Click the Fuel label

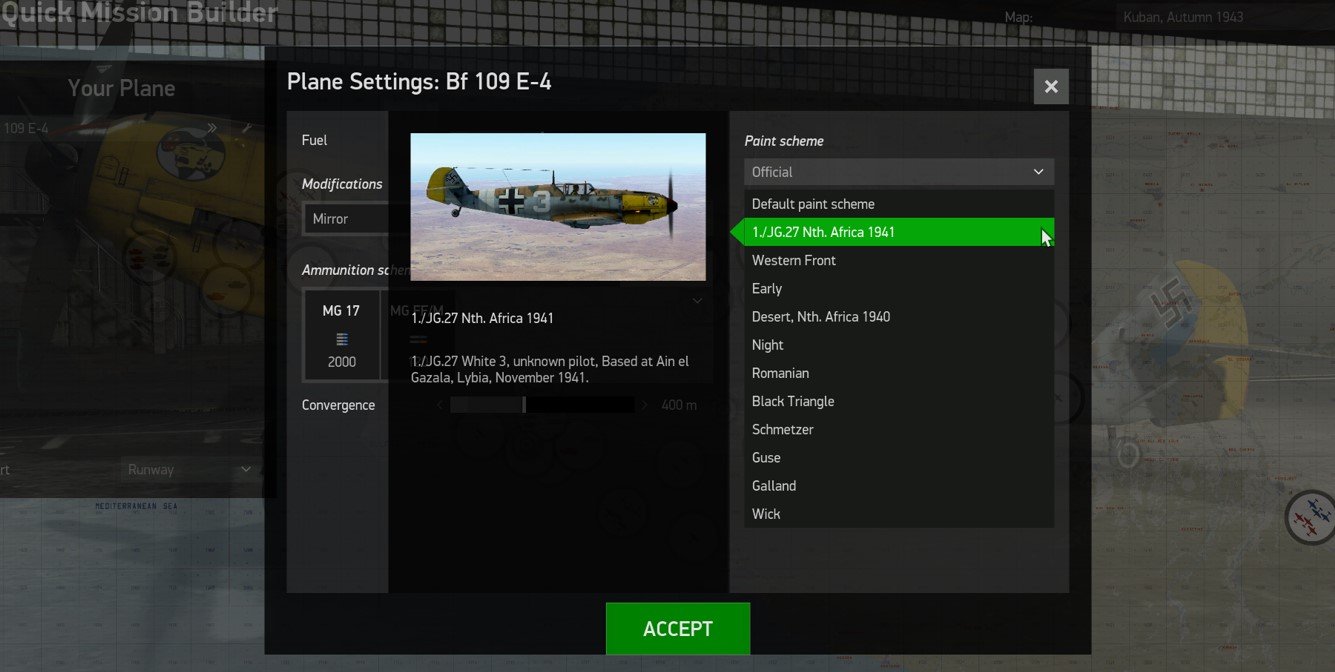coord(314,140)
